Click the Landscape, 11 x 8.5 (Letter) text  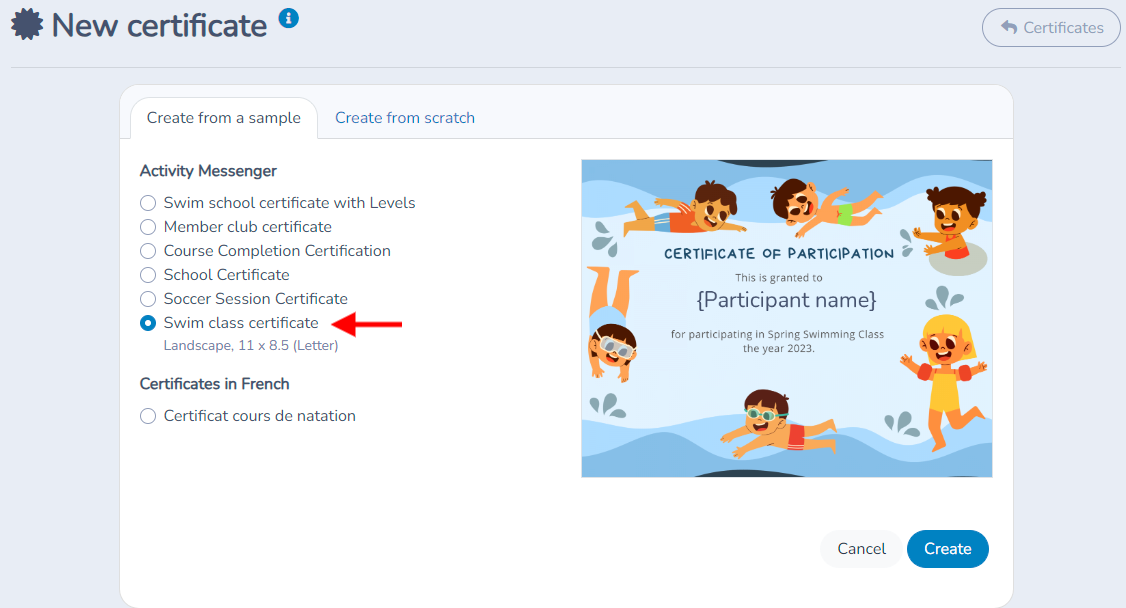251,345
